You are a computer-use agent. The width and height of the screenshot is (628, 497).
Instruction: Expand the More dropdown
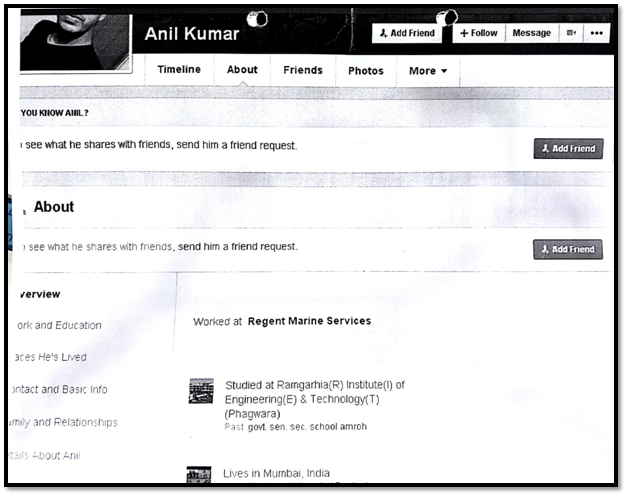(428, 71)
